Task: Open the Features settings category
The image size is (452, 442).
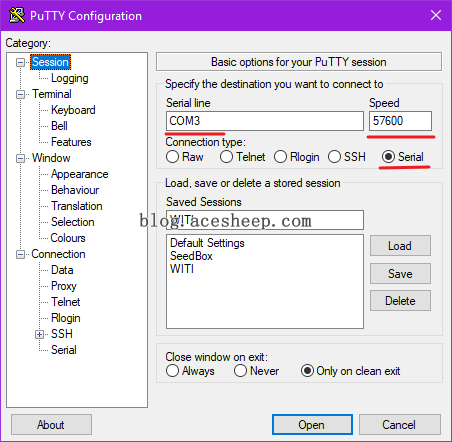Action: coord(71,142)
